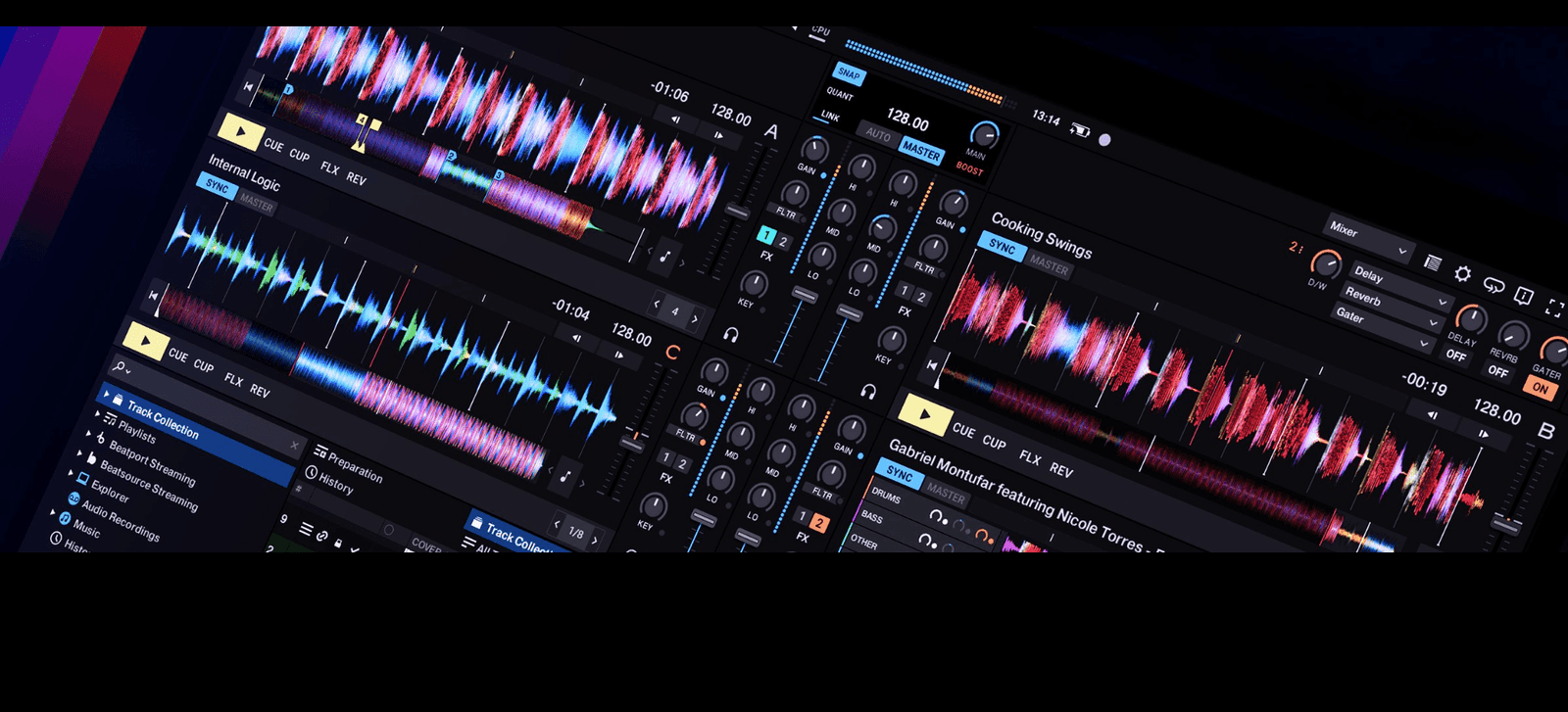Decrease deck A loop size with left arrow
1568x712 pixels.
click(x=657, y=305)
